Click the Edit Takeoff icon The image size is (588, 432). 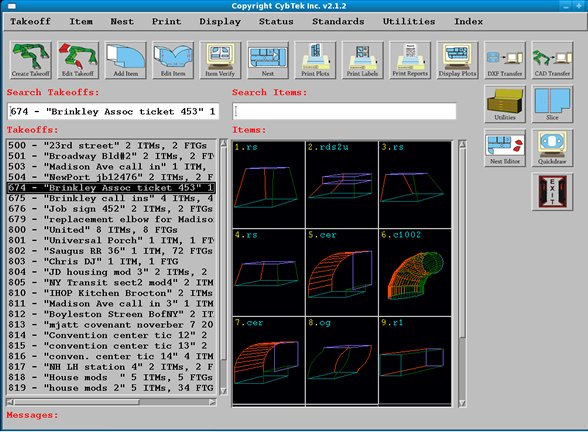point(78,60)
